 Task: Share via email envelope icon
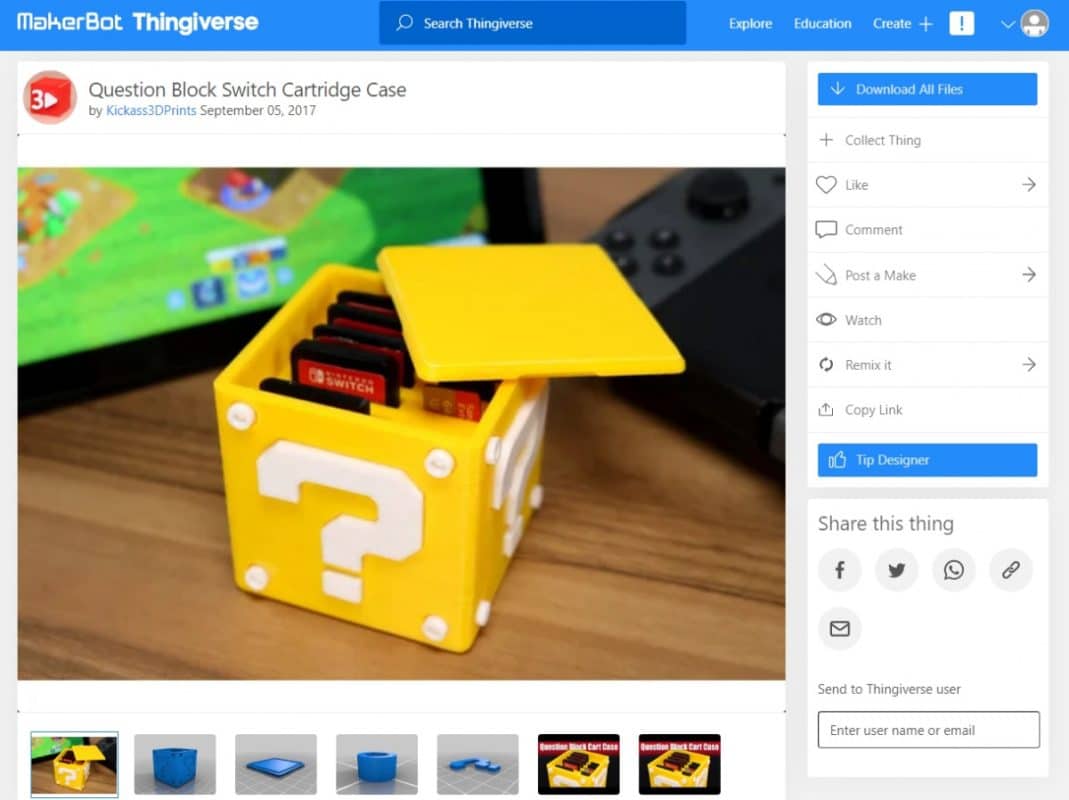[839, 628]
